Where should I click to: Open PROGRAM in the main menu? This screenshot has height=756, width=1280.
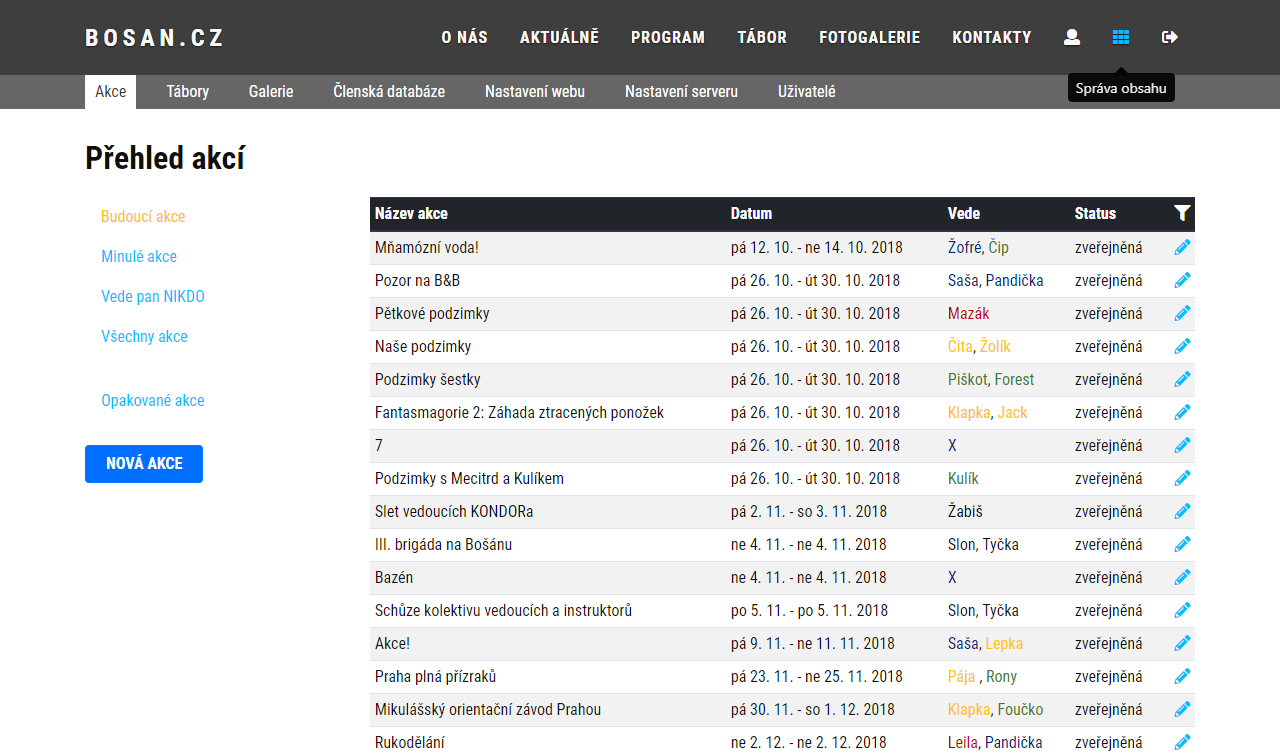pyautogui.click(x=668, y=37)
